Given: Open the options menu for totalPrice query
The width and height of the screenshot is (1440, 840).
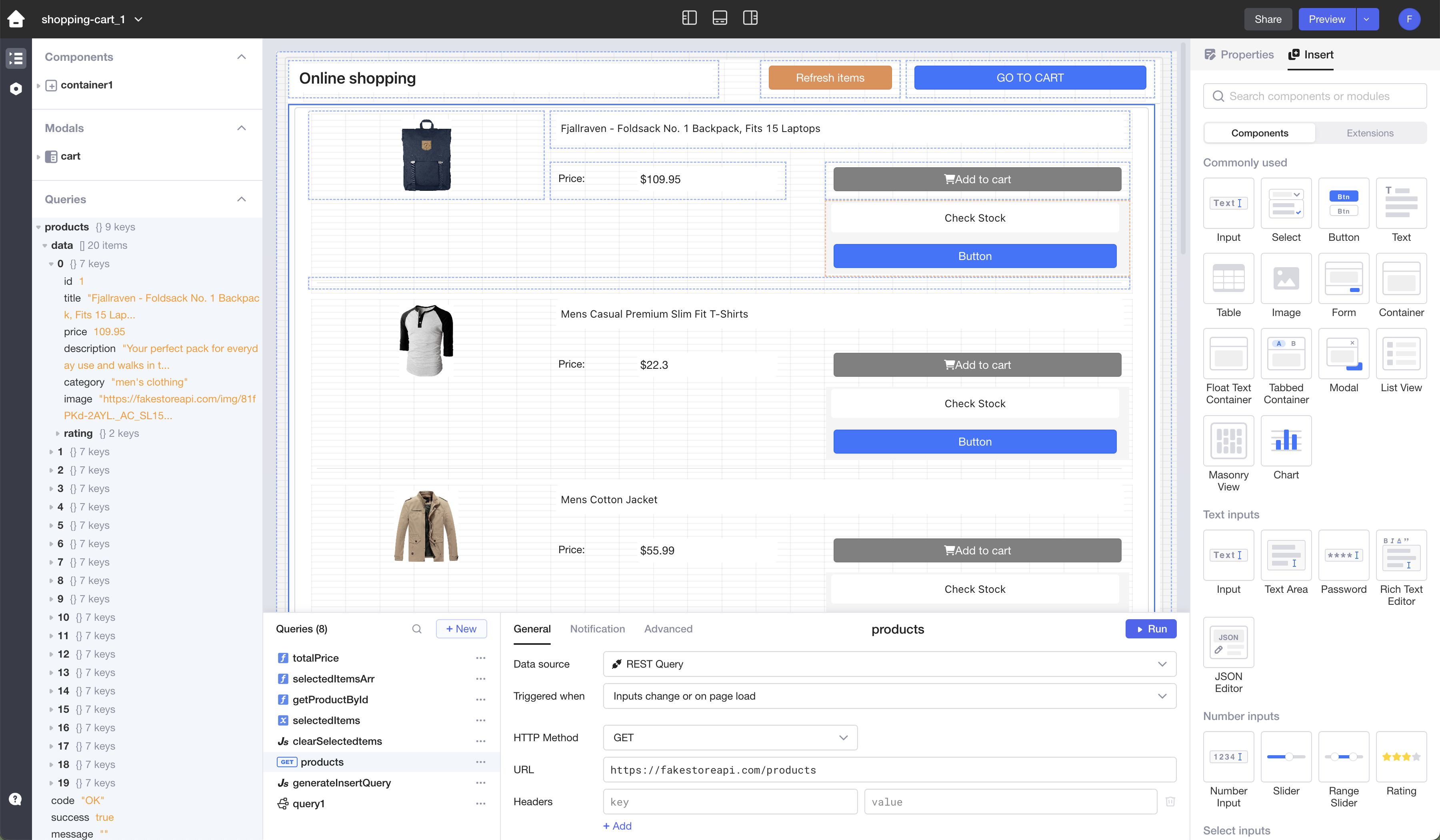Looking at the screenshot, I should (x=480, y=658).
